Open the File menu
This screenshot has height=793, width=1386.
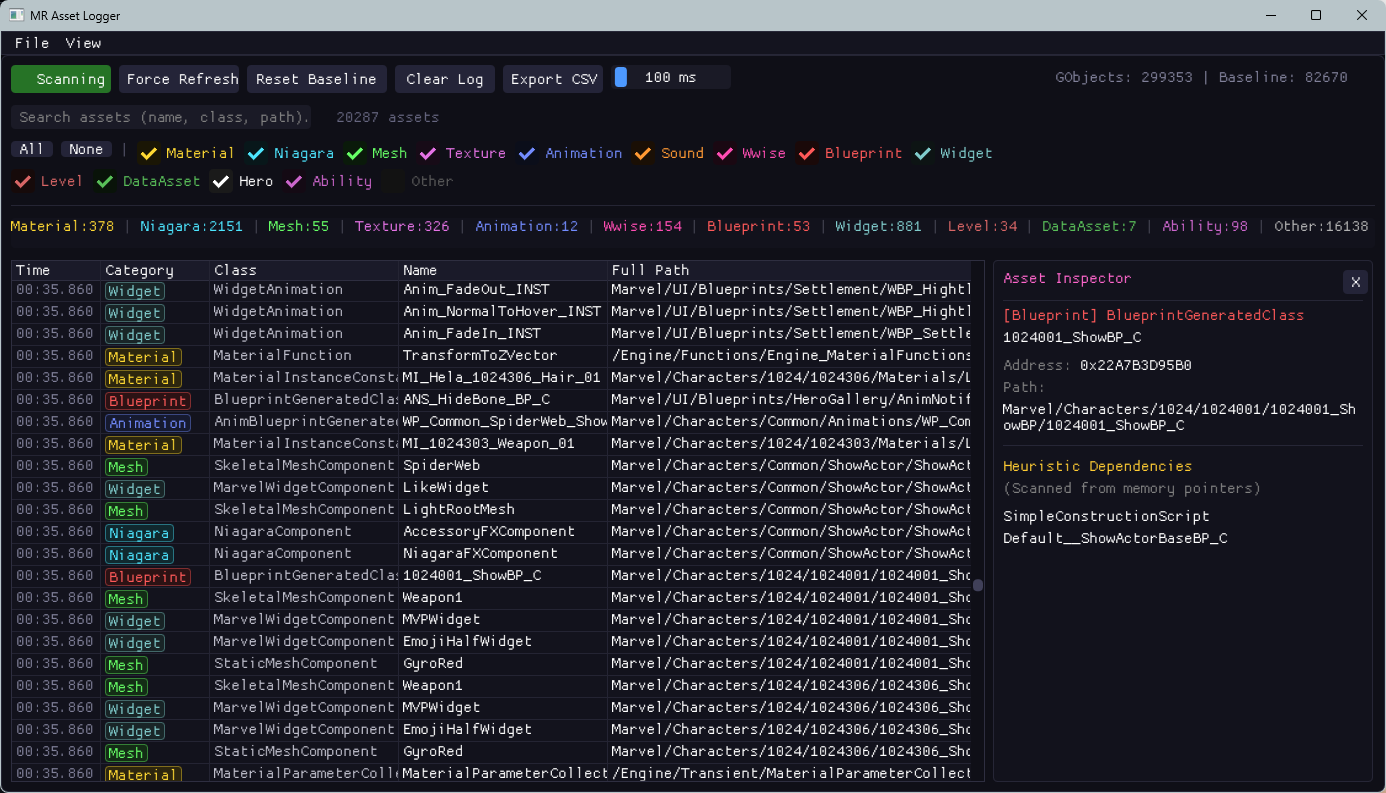pos(32,43)
